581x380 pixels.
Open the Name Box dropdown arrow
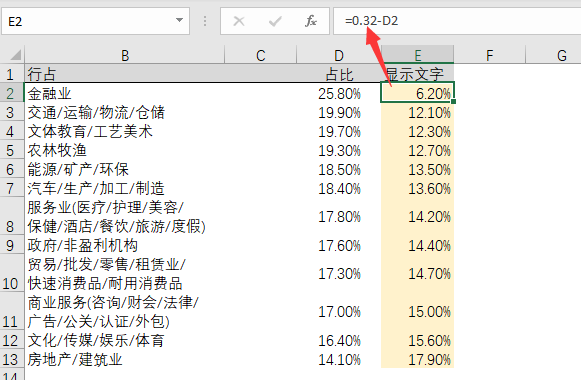pos(179,20)
